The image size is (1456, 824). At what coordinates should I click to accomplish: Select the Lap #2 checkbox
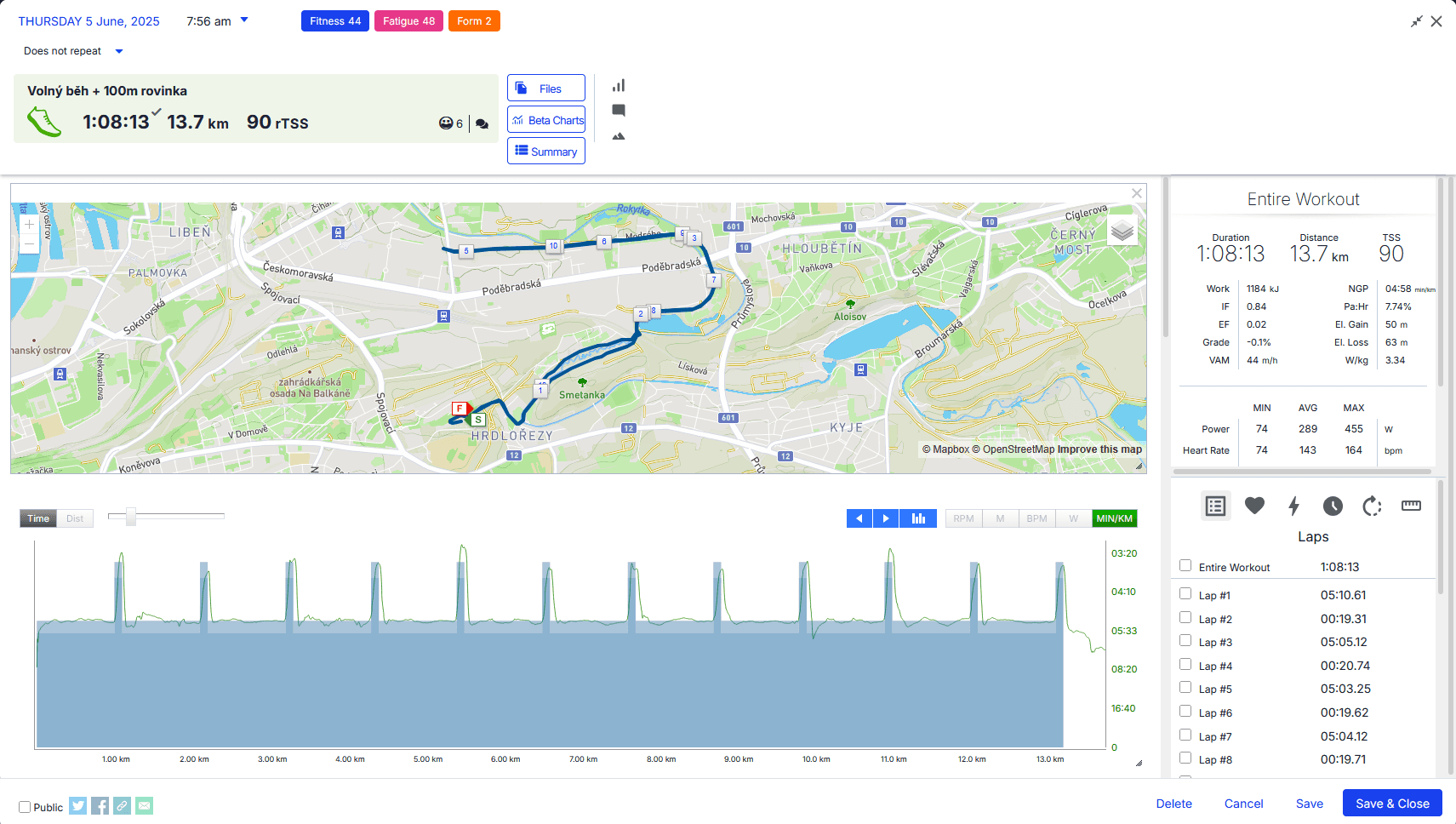pos(1185,617)
